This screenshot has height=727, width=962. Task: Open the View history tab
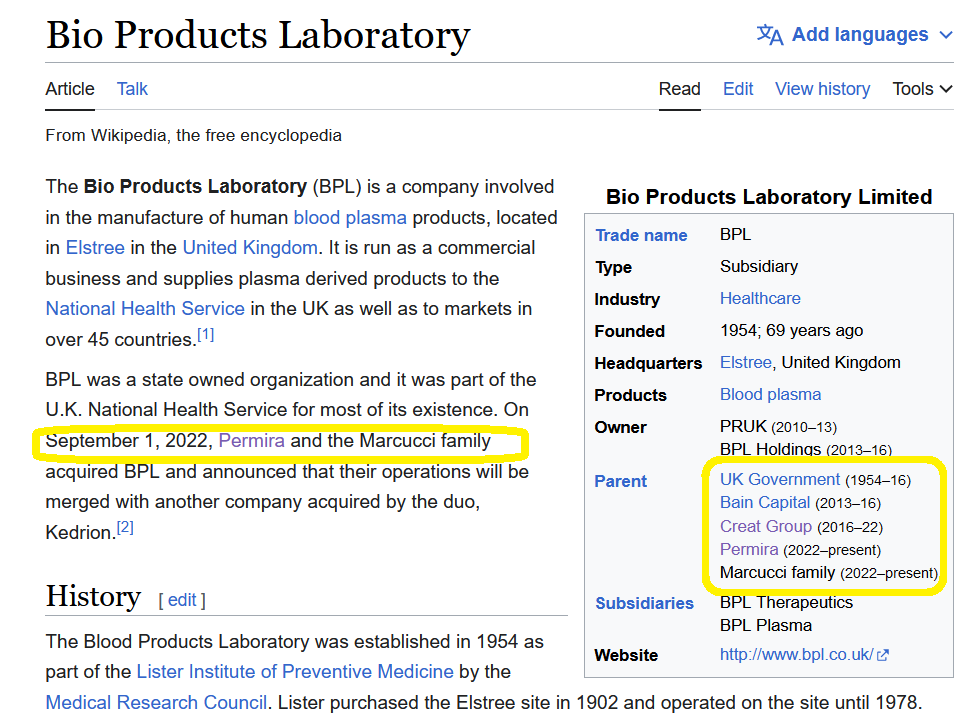(x=823, y=89)
